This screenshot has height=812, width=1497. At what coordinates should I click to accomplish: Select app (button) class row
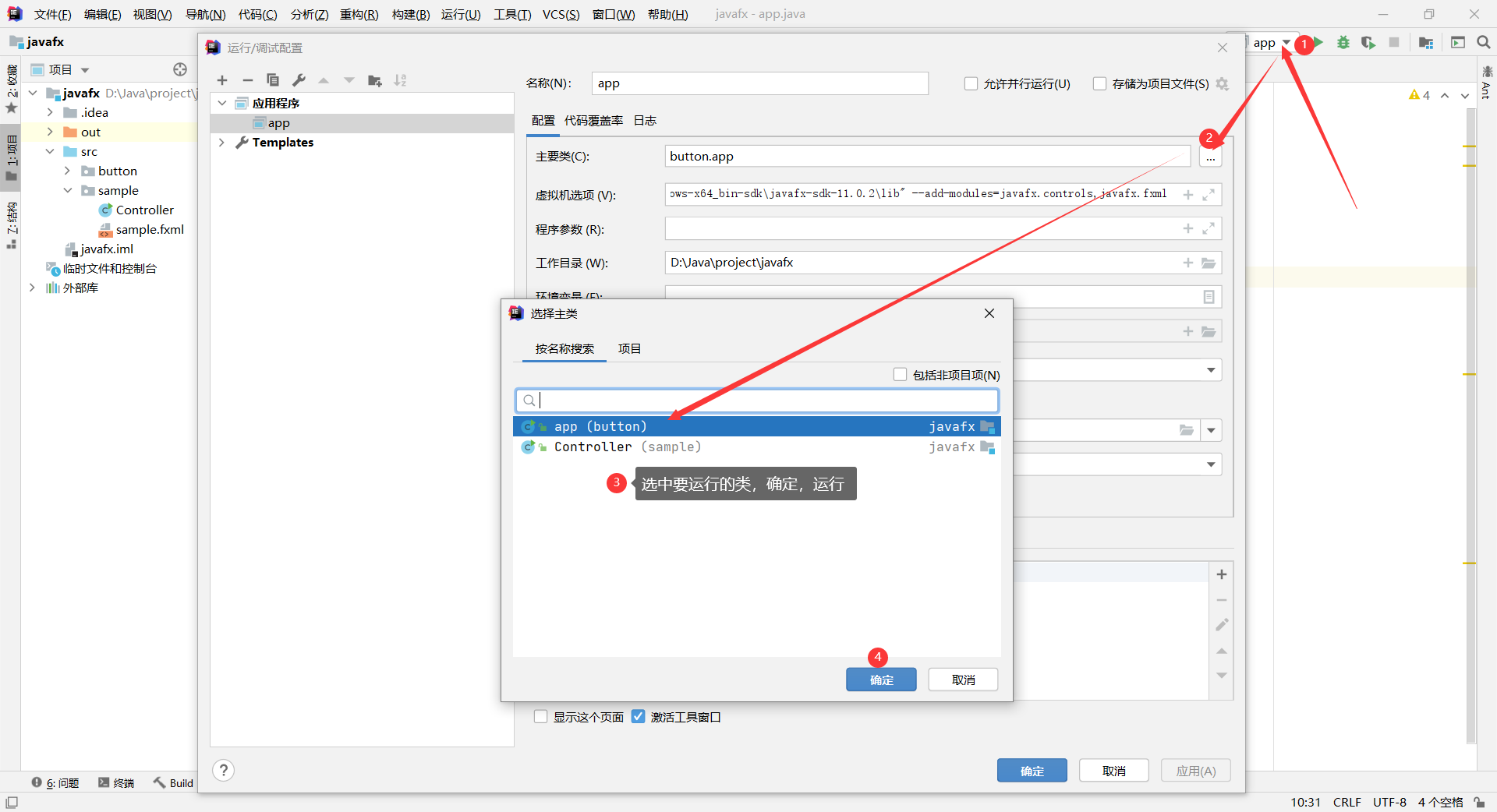757,427
